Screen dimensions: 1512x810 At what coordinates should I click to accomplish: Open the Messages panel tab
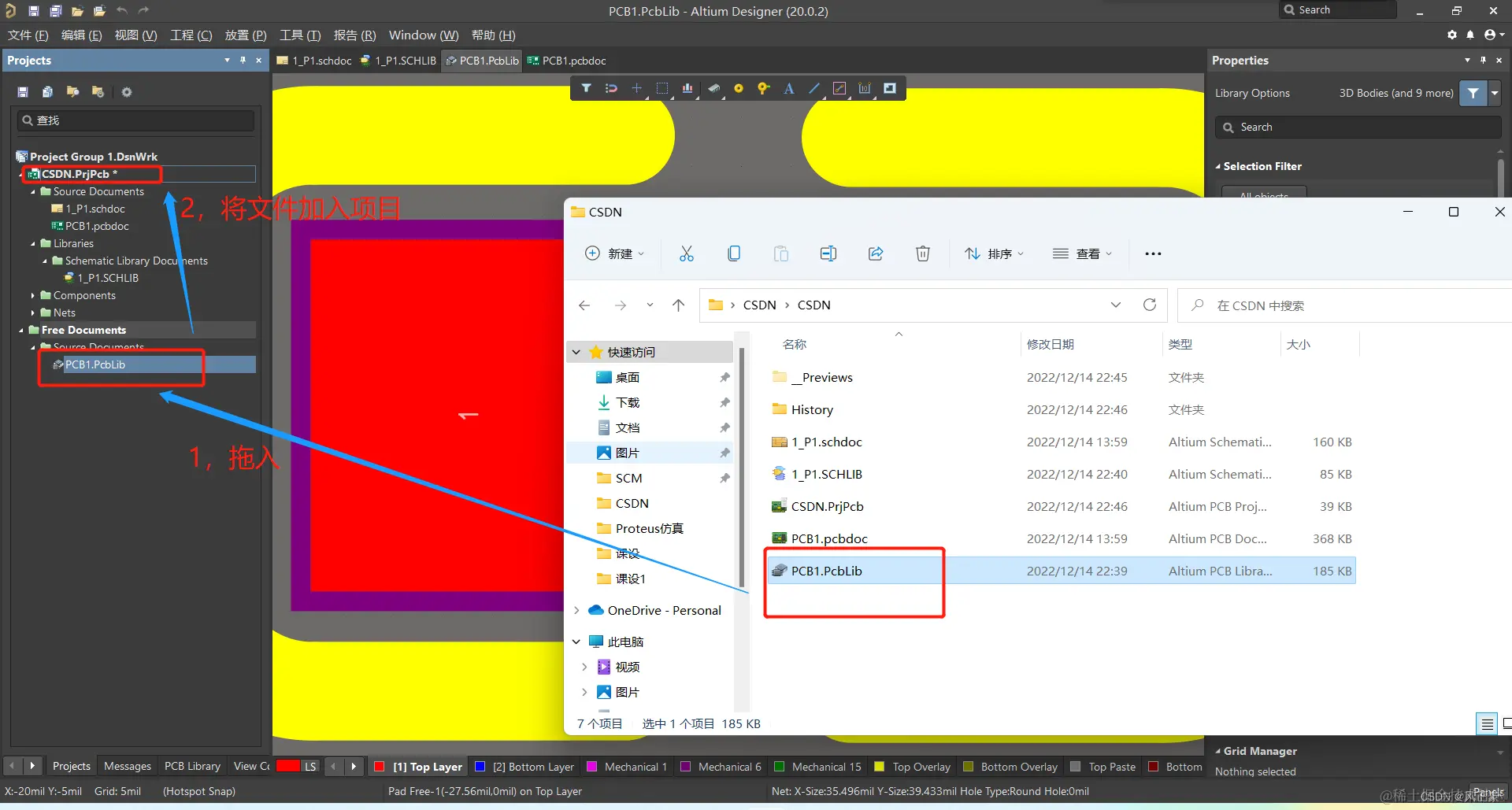(128, 766)
